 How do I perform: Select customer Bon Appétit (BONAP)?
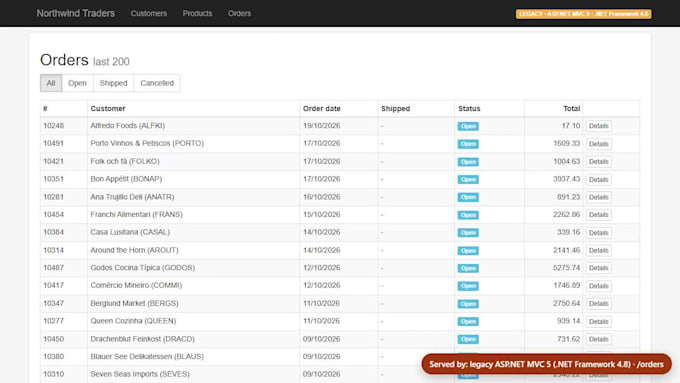pos(126,179)
